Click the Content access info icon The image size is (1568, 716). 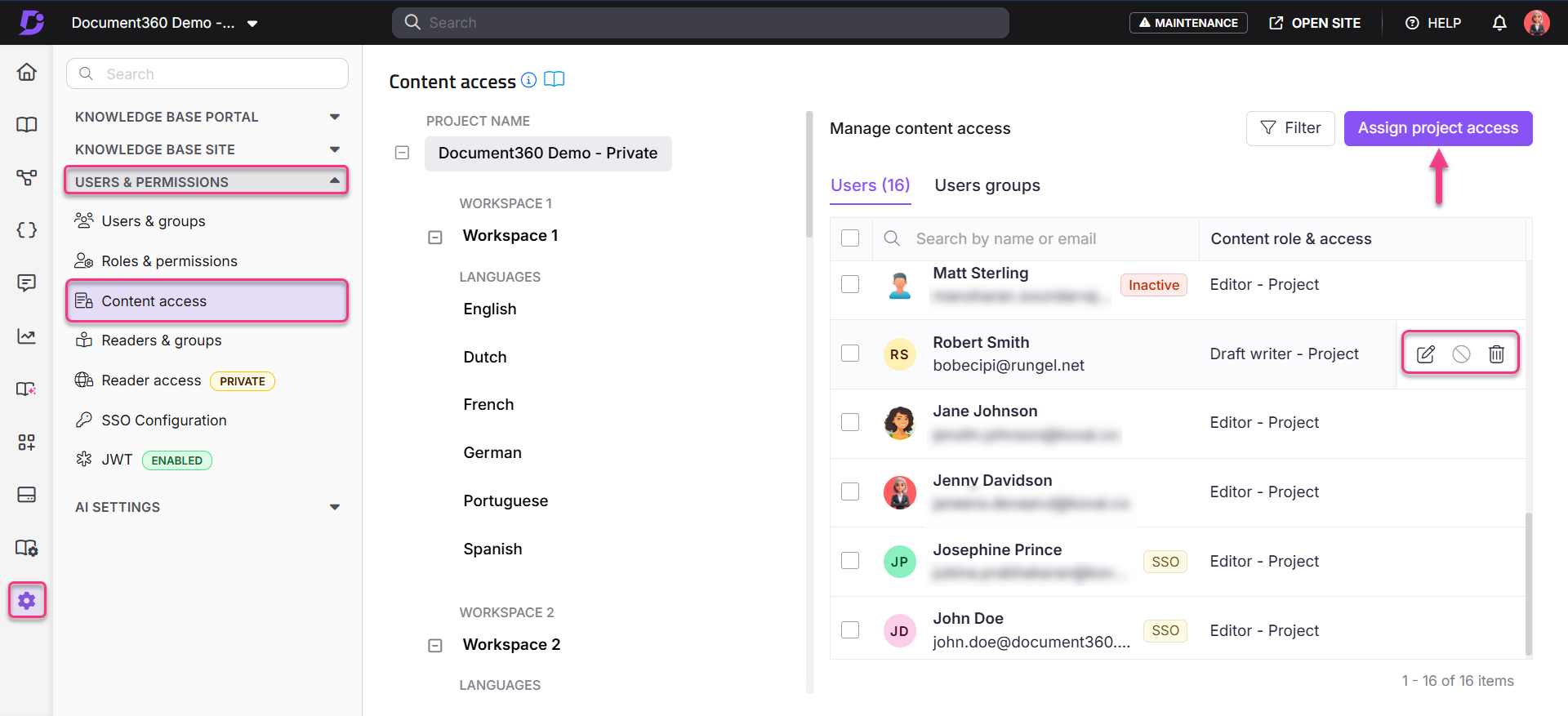(529, 79)
